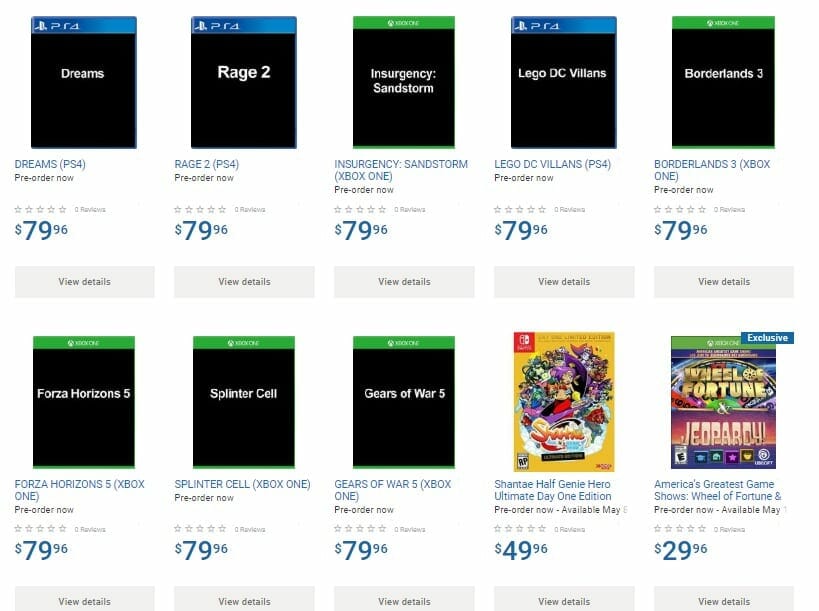Click the Borderlands 3 box art
Image resolution: width=819 pixels, height=611 pixels.
723,82
